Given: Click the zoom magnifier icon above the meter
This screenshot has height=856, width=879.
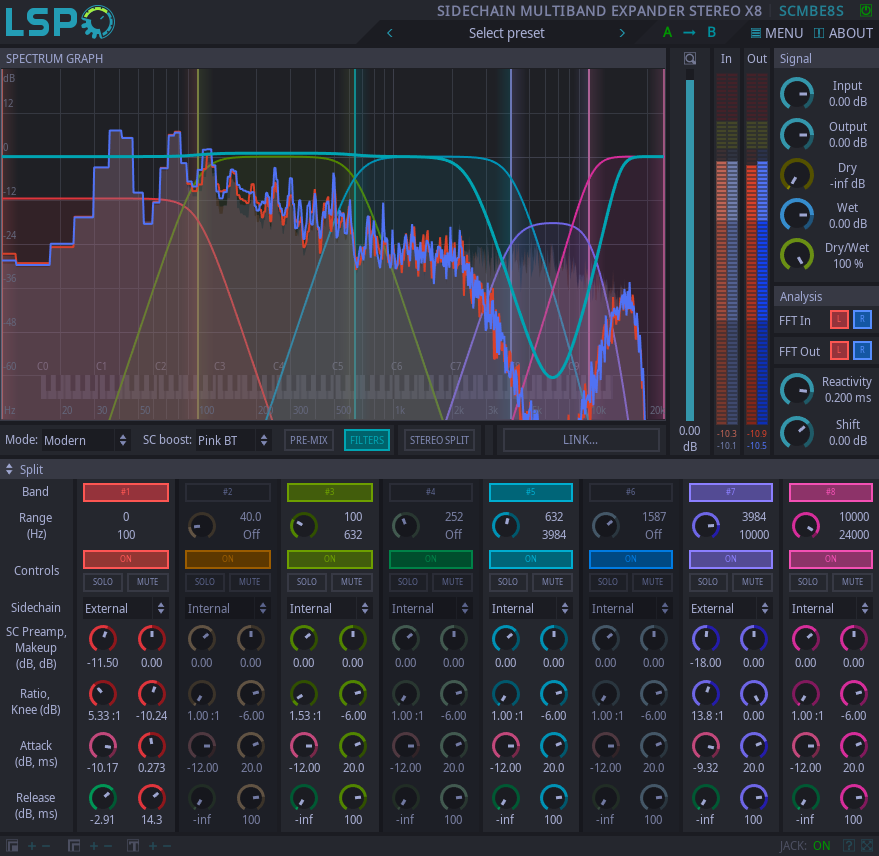Looking at the screenshot, I should [x=690, y=58].
